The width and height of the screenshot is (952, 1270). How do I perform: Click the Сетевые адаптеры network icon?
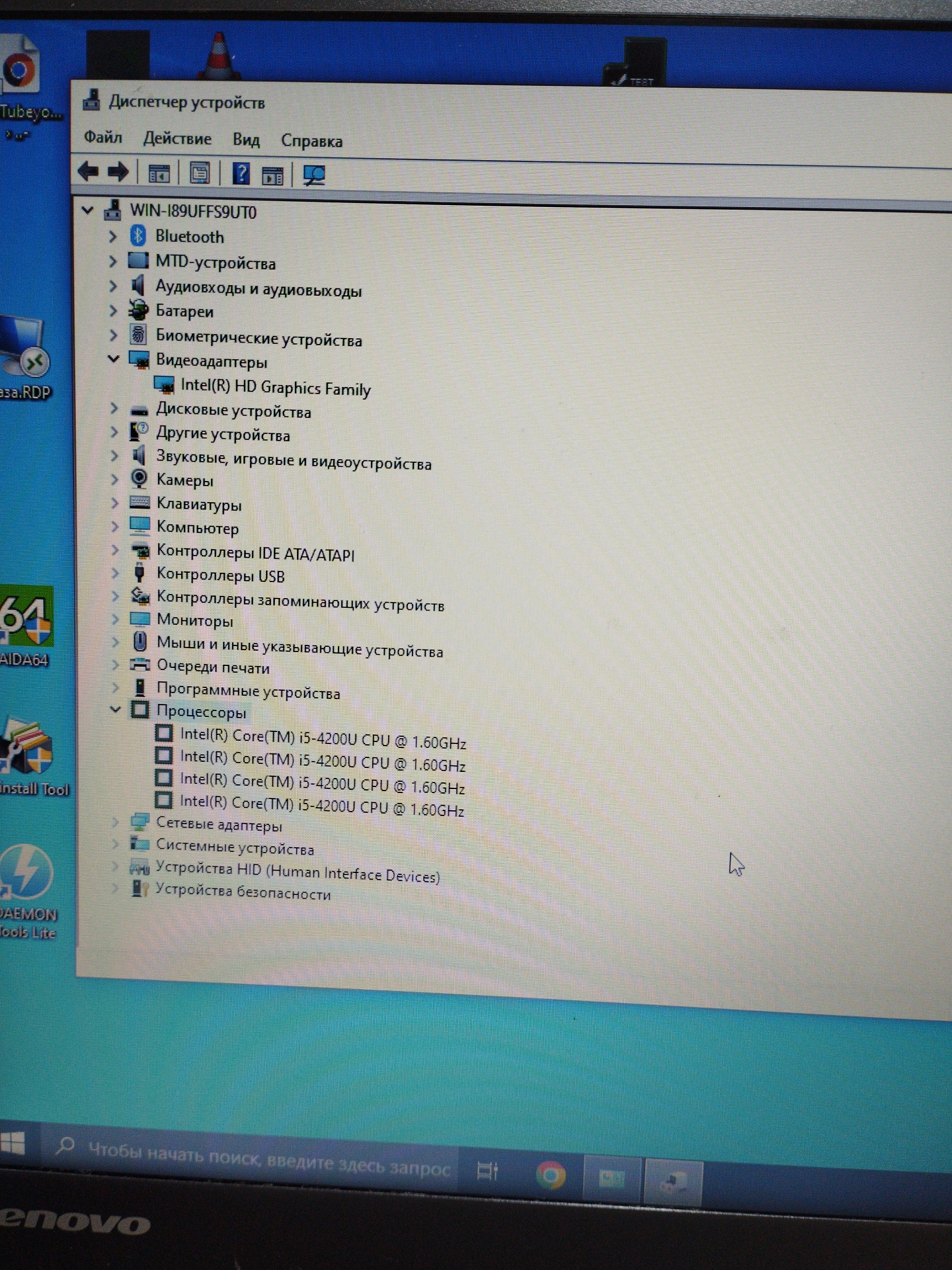139,822
